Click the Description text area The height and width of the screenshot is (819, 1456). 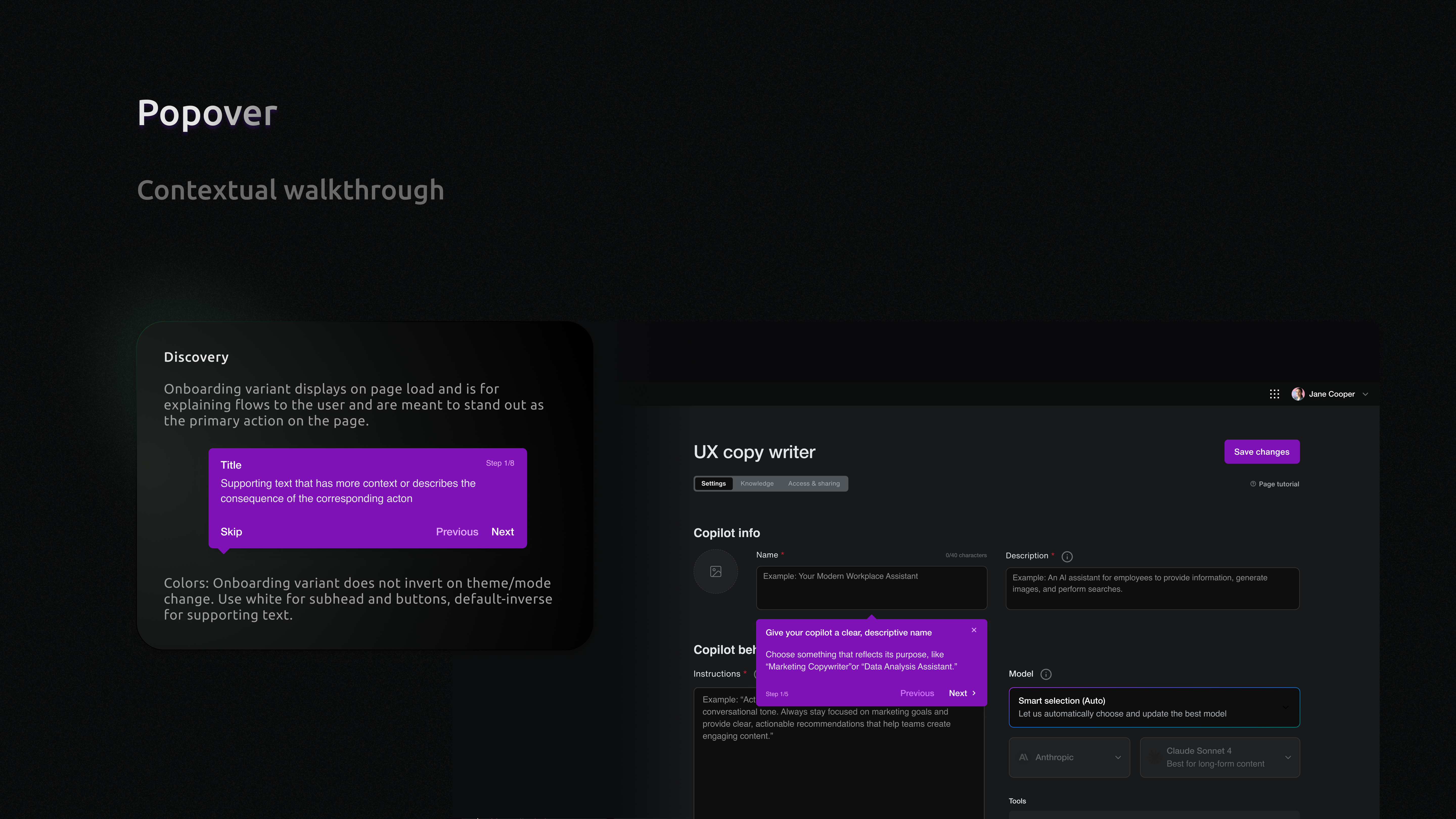point(1152,588)
